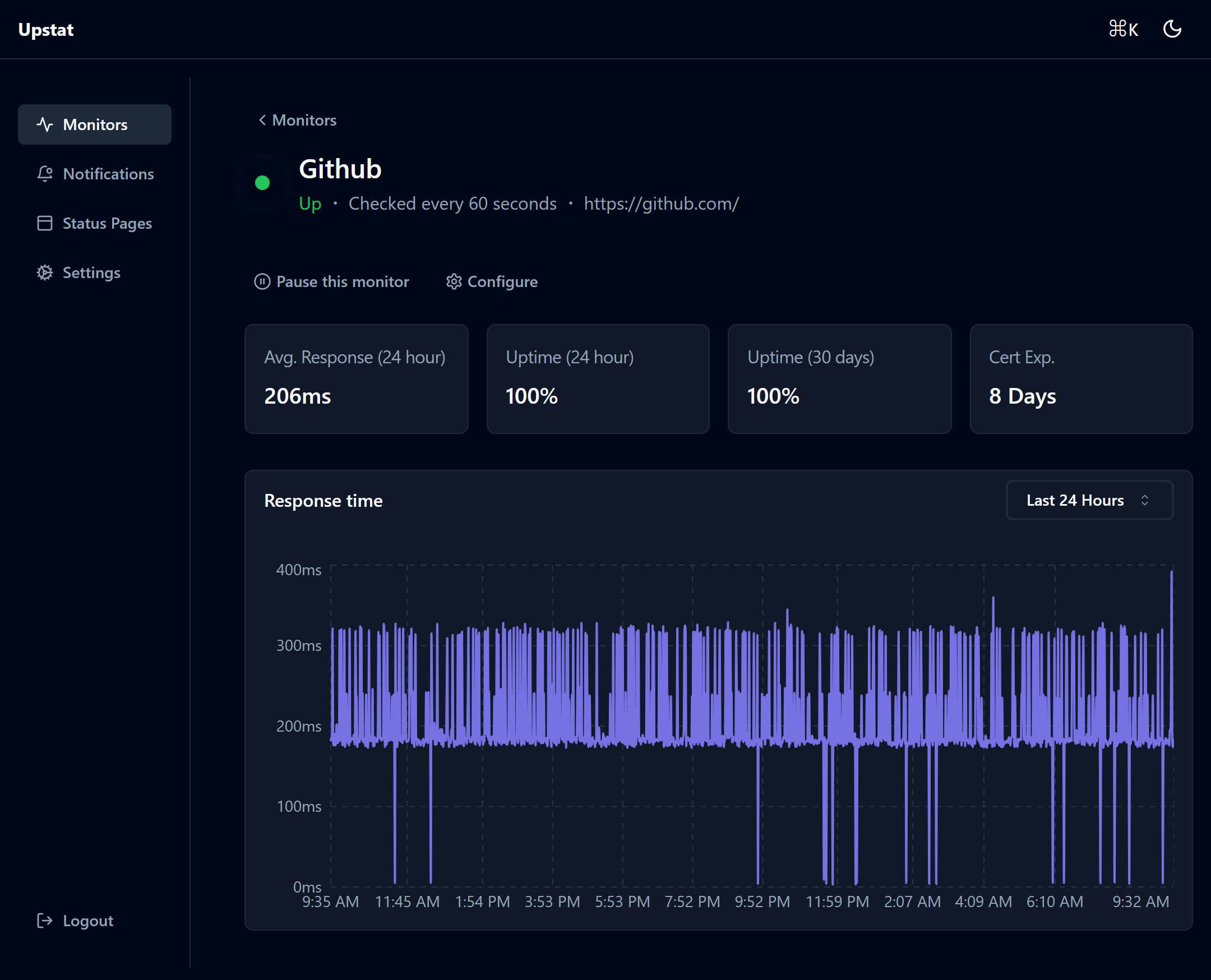Click the Settings gear icon in sidebar
Viewport: 1211px width, 980px height.
45,272
